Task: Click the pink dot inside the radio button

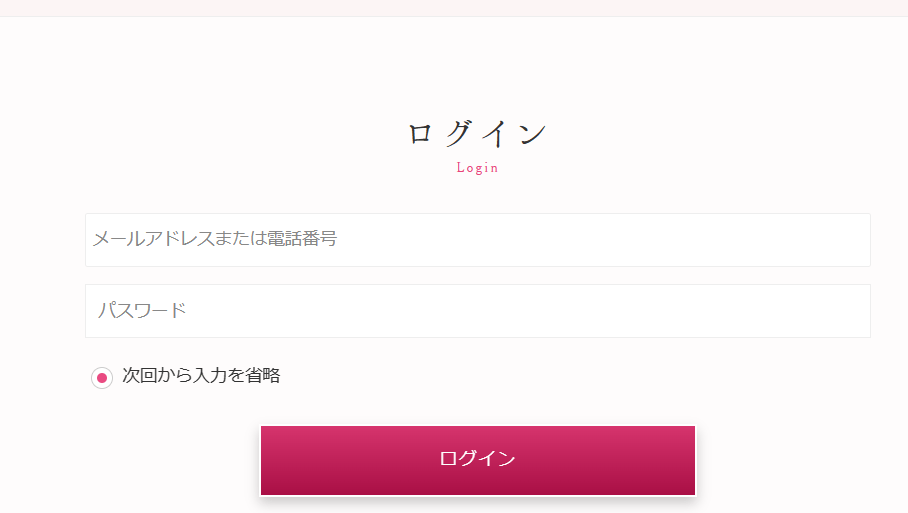Action: point(101,378)
